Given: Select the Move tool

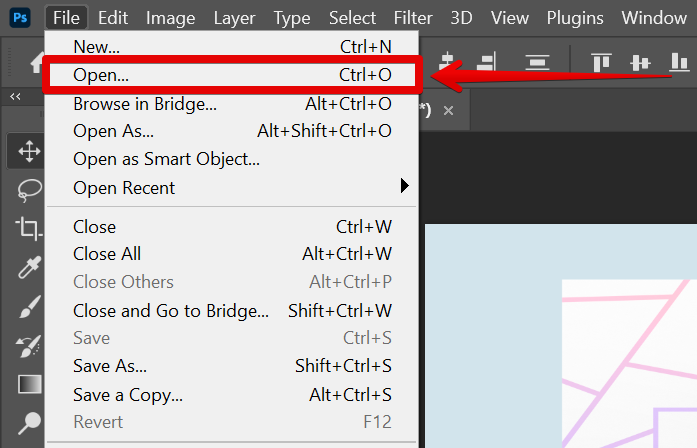Looking at the screenshot, I should point(29,152).
